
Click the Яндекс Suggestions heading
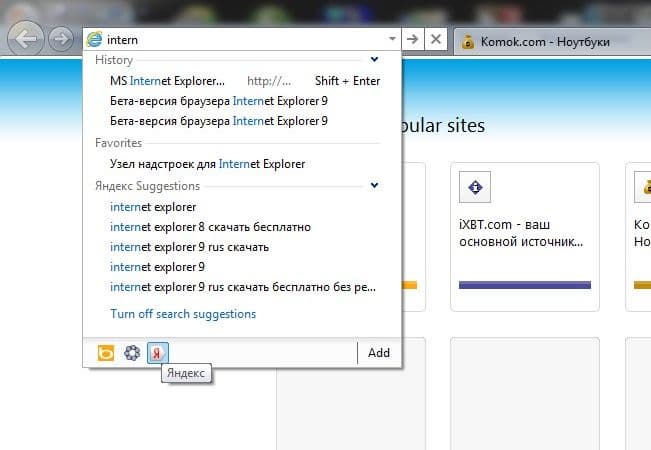coord(147,186)
